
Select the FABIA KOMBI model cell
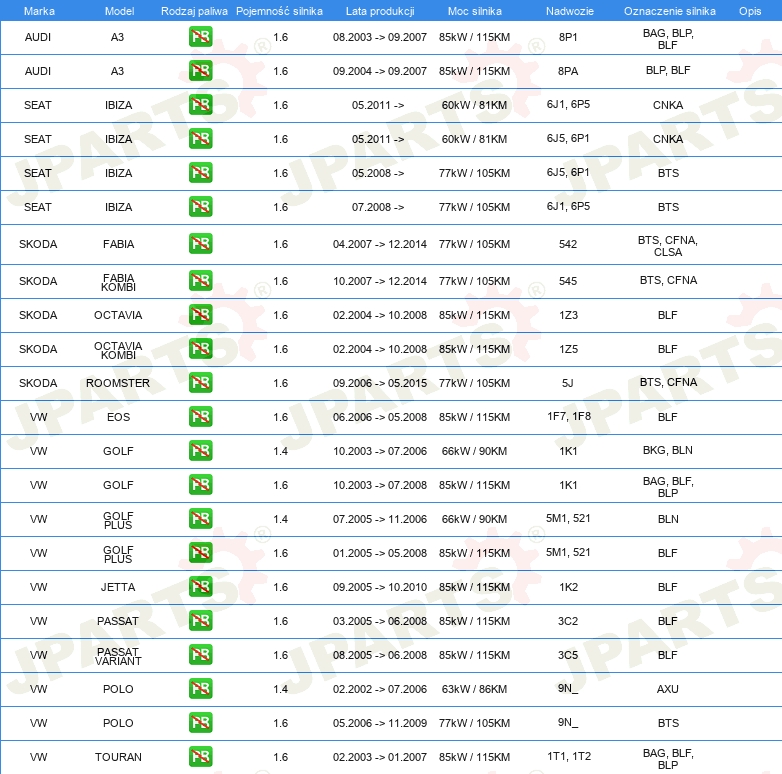click(118, 282)
